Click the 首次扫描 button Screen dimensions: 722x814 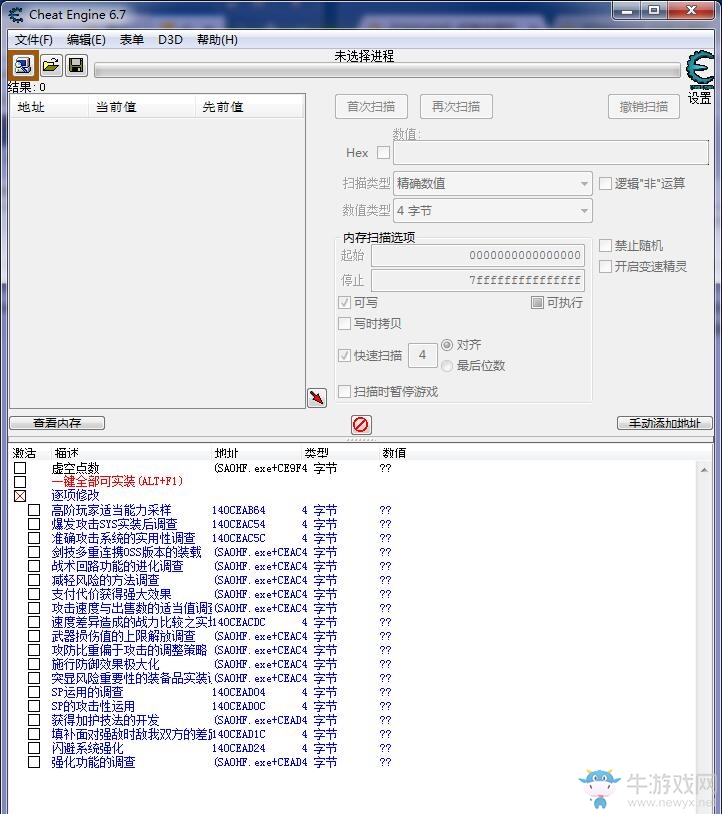pyautogui.click(x=371, y=106)
